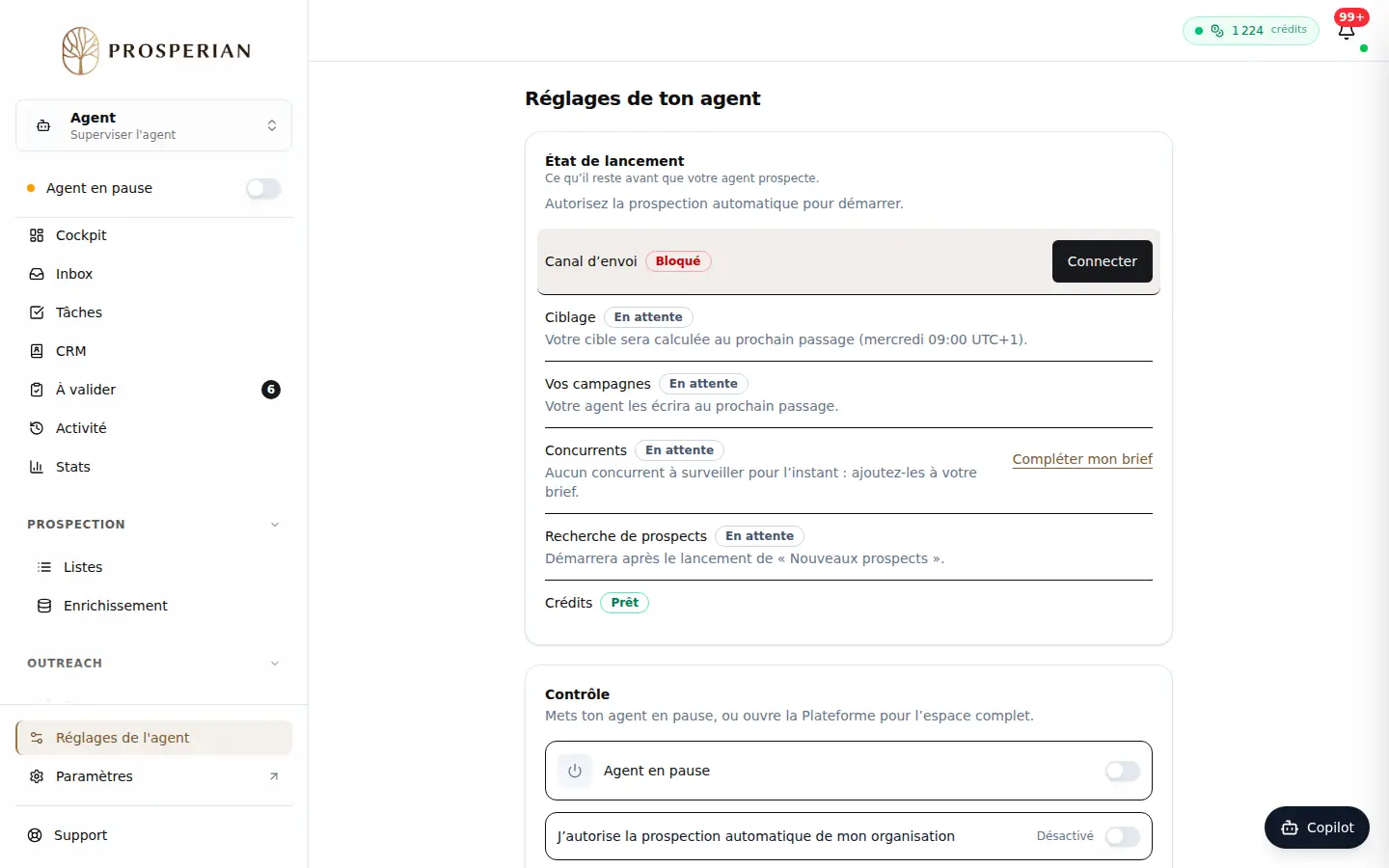This screenshot has width=1389, height=868.
Task: Click the Prêt badge beside Crédits
Action: point(625,603)
